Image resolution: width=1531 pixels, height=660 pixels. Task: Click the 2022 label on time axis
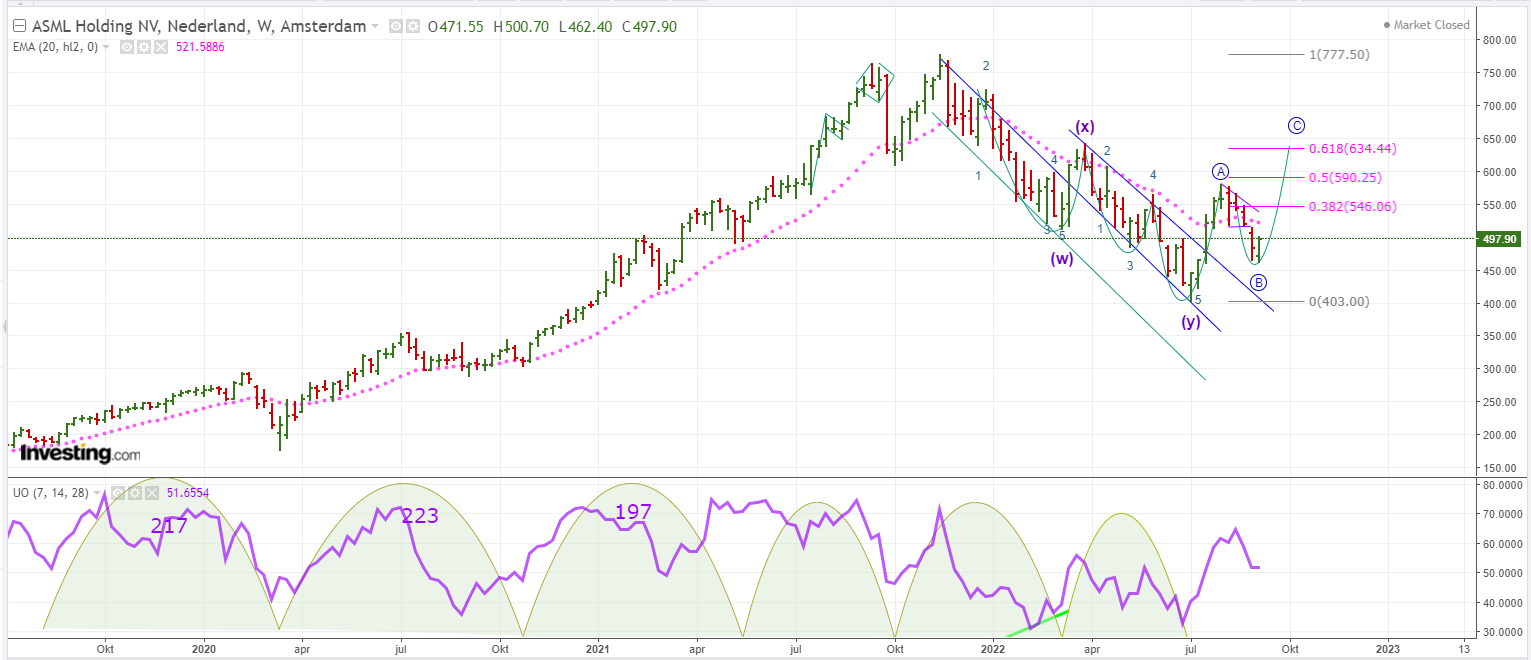[x=991, y=648]
